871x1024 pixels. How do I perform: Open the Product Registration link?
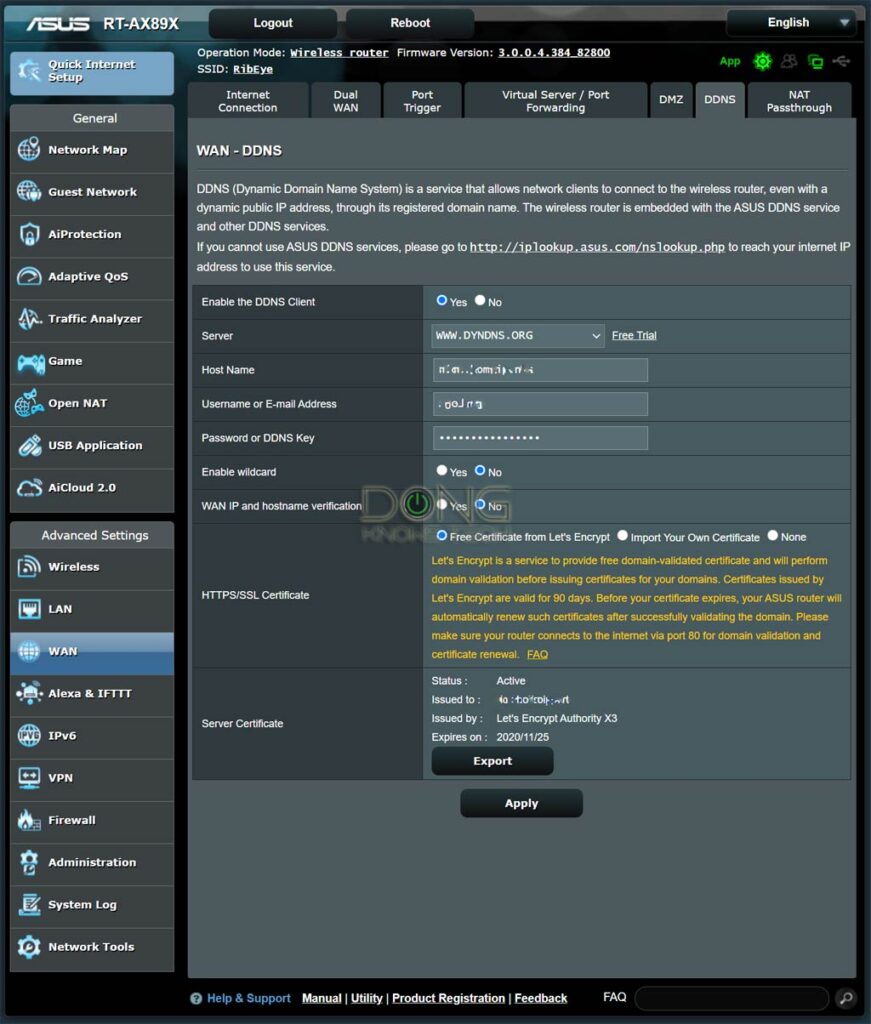click(x=448, y=998)
